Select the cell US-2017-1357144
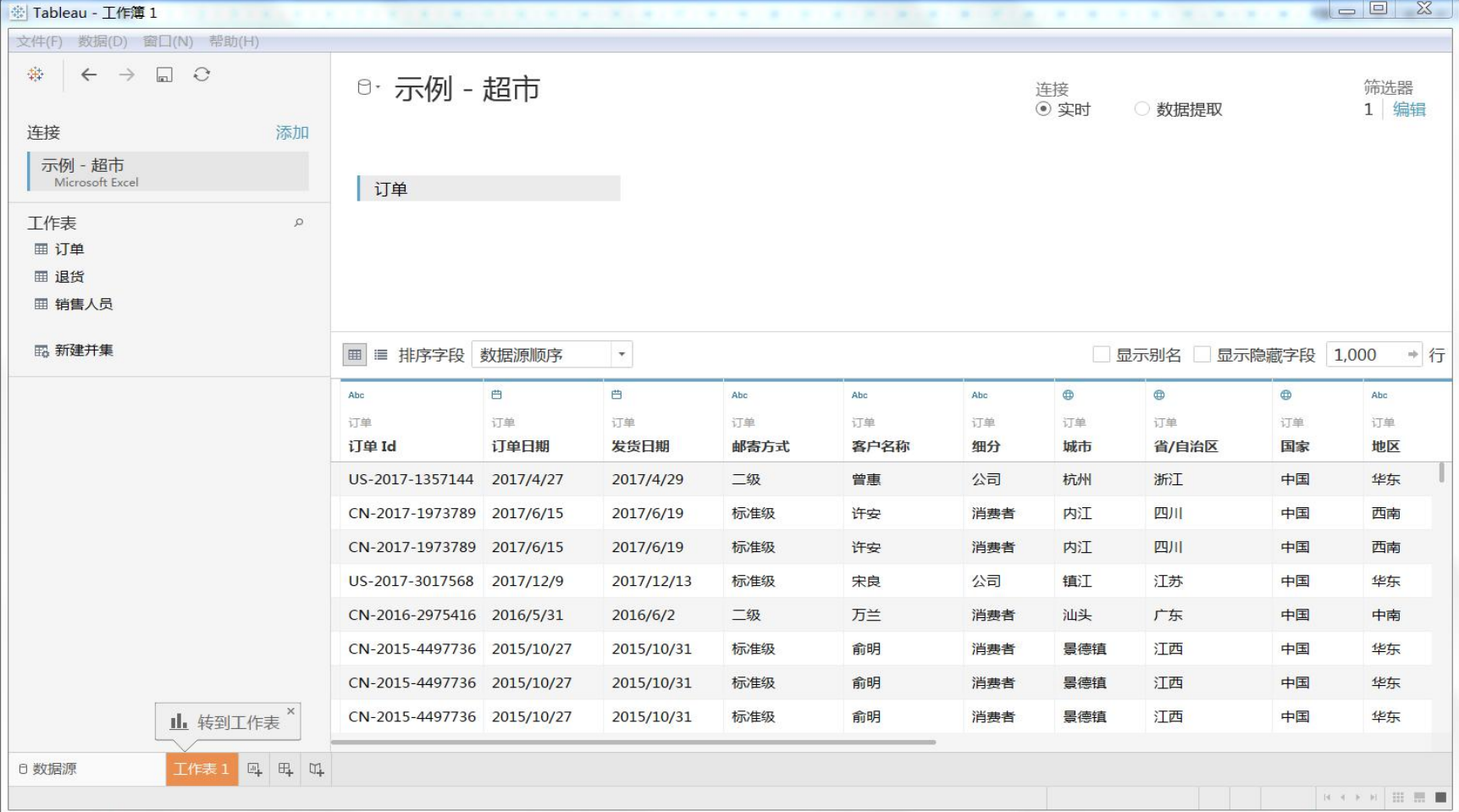 tap(411, 479)
